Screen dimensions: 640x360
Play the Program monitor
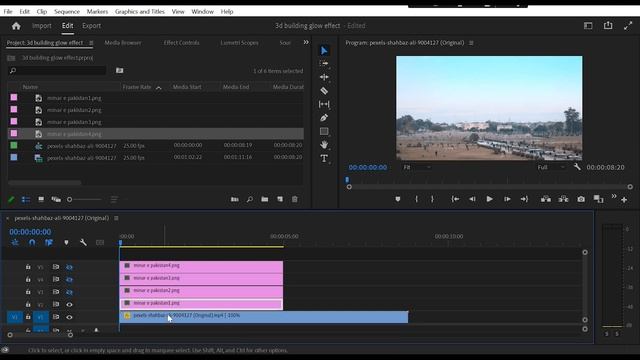coord(489,199)
